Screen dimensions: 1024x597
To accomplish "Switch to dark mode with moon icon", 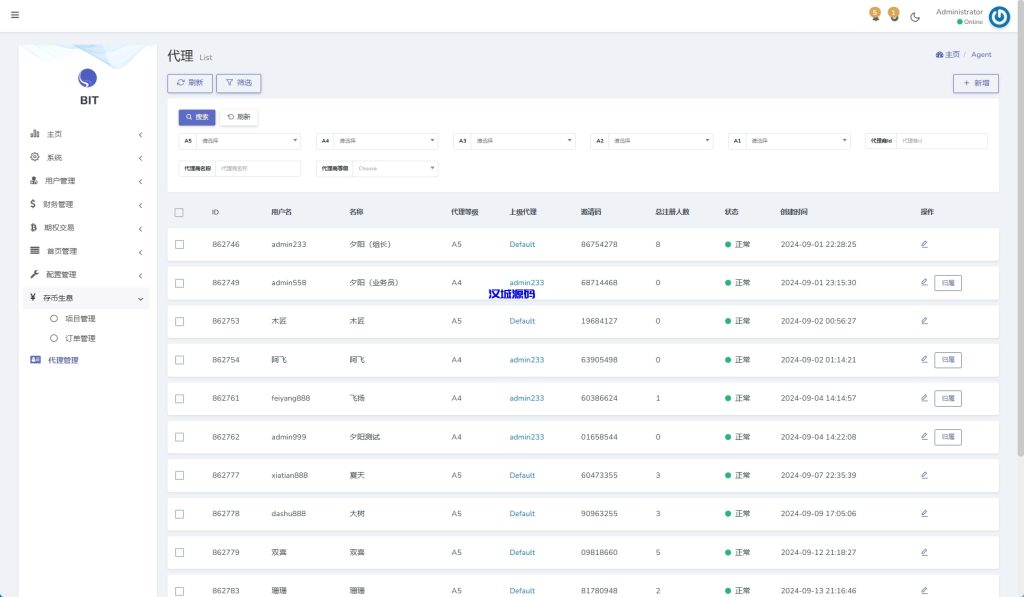I will tap(915, 17).
